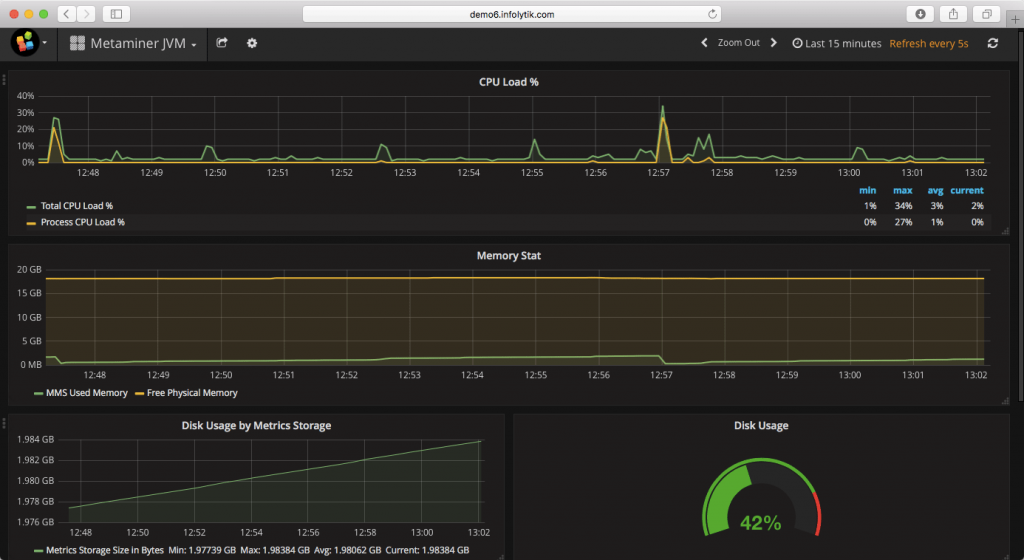Viewport: 1024px width, 560px height.
Task: Toggle Process CPU Load % legend entry
Action: [x=82, y=222]
